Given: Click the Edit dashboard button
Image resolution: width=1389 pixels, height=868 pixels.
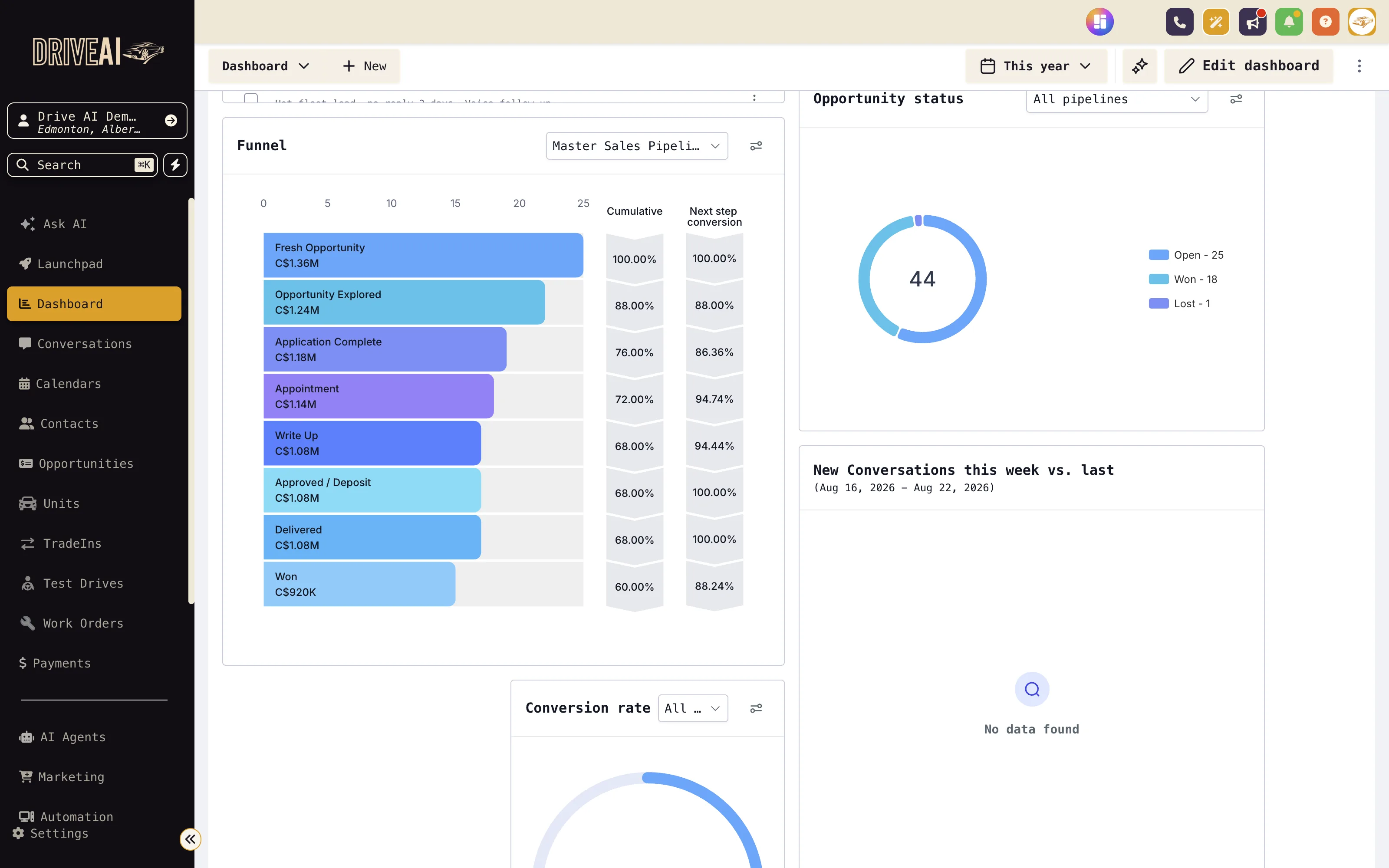Looking at the screenshot, I should click(1248, 66).
